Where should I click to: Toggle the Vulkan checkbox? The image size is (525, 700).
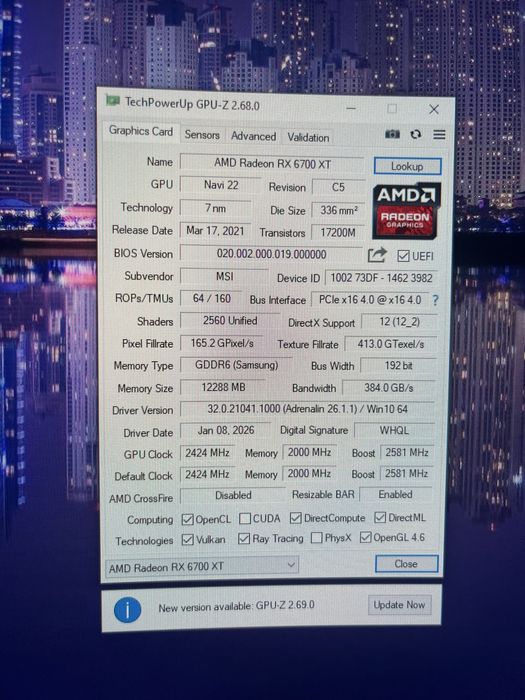click(x=188, y=539)
